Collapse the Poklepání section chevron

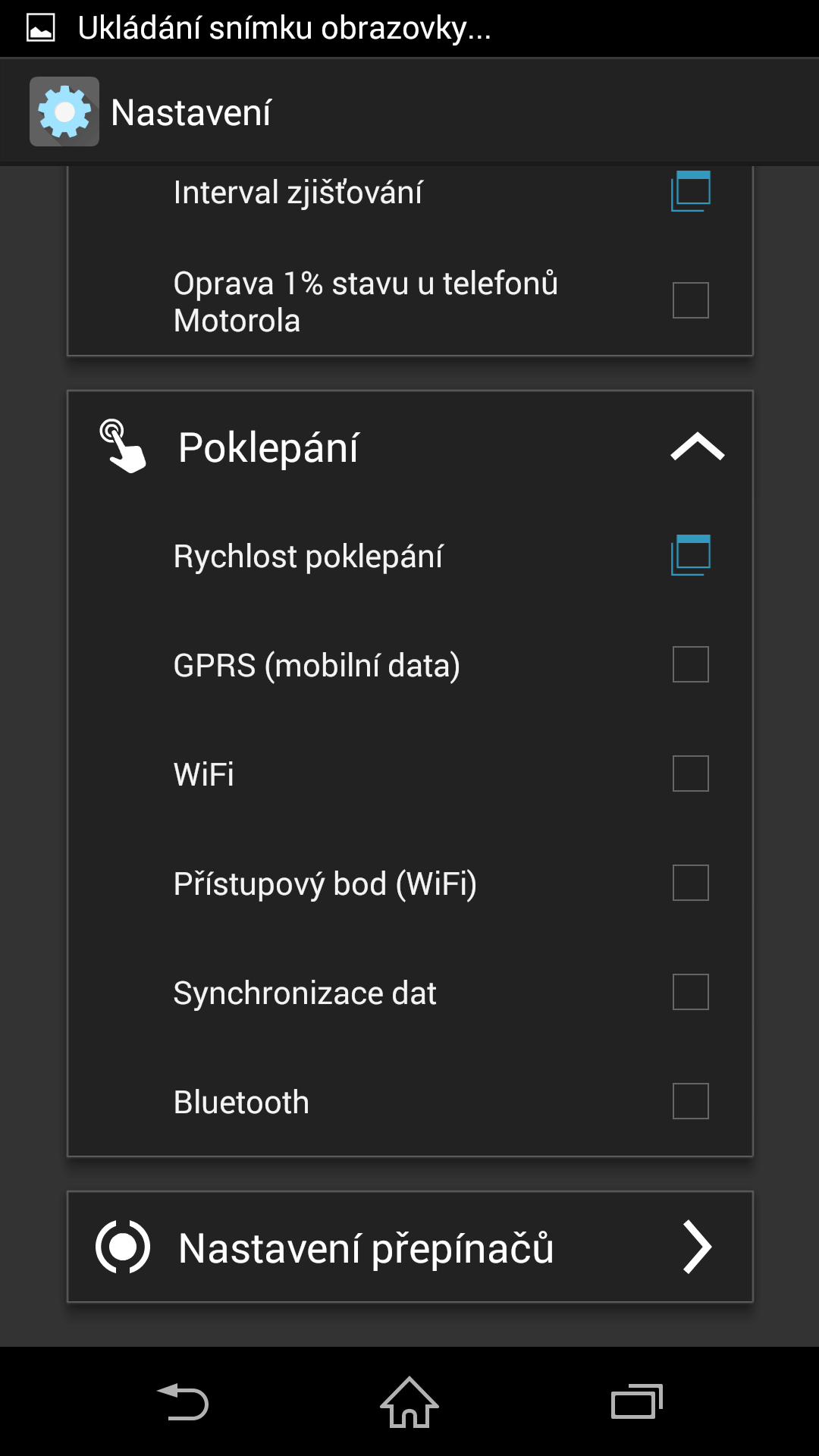[x=698, y=447]
